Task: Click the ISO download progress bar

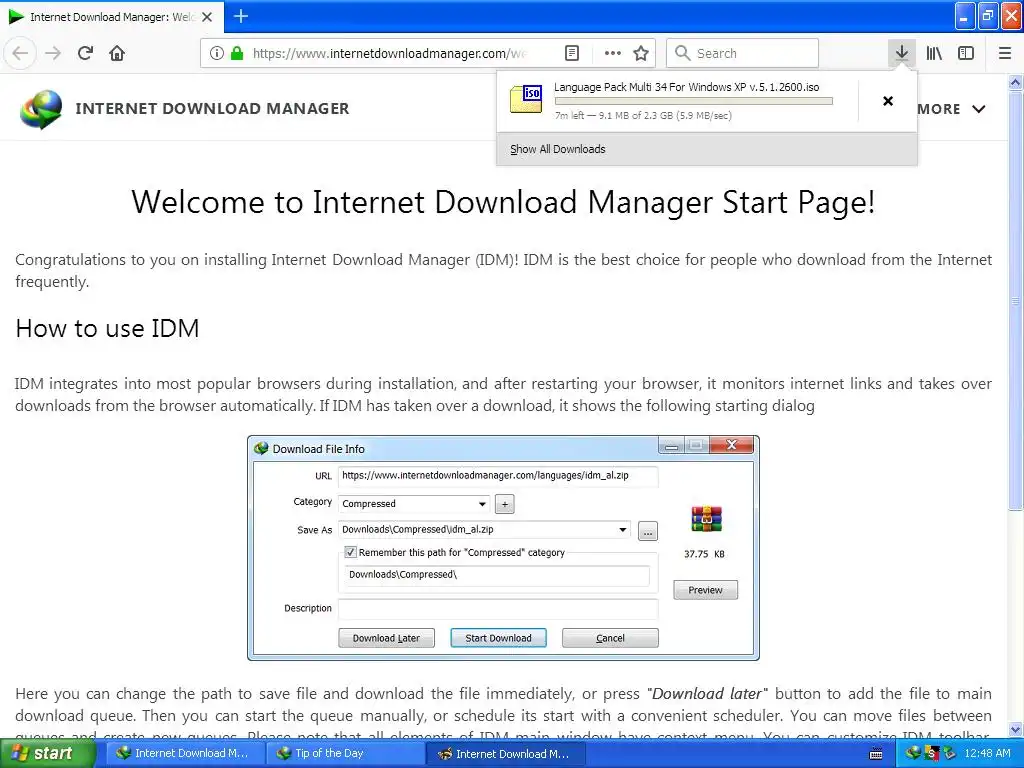Action: click(x=694, y=101)
